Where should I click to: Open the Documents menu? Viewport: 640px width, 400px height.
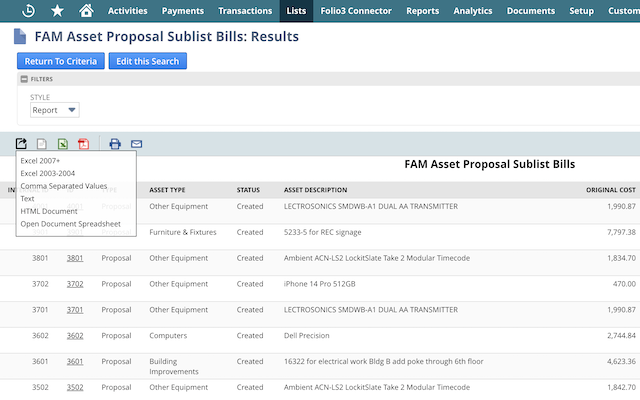[x=531, y=11]
